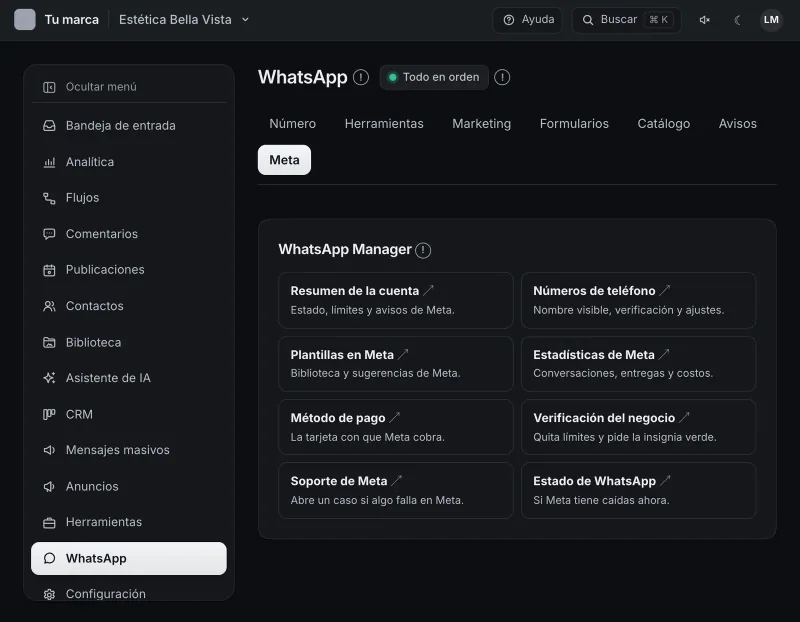Open the Formularios tab
Screen dimensions: 800x622
[574, 124]
